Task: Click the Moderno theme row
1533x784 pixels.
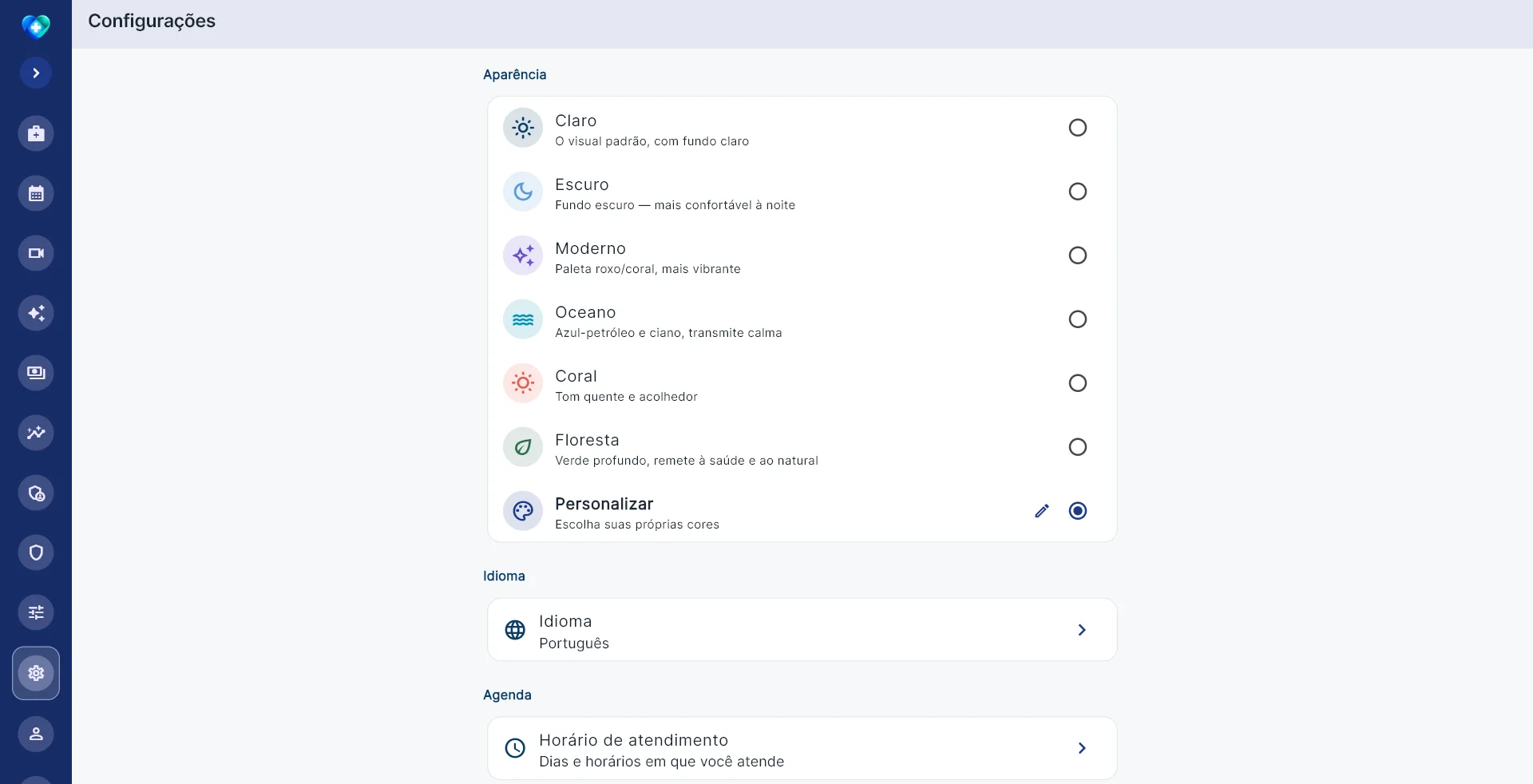Action: [802, 255]
